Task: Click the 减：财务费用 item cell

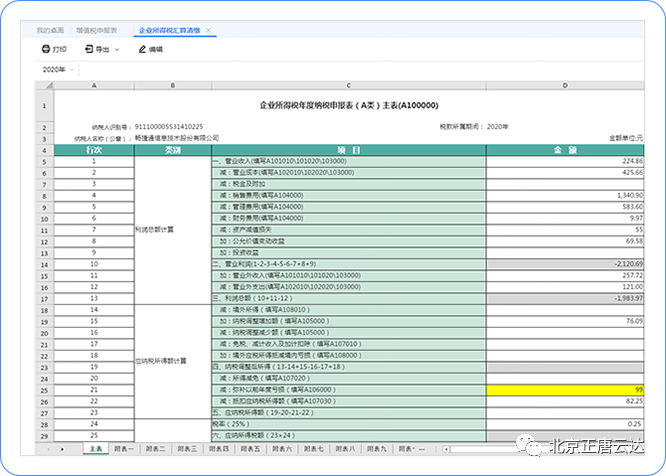Action: pyautogui.click(x=349, y=219)
